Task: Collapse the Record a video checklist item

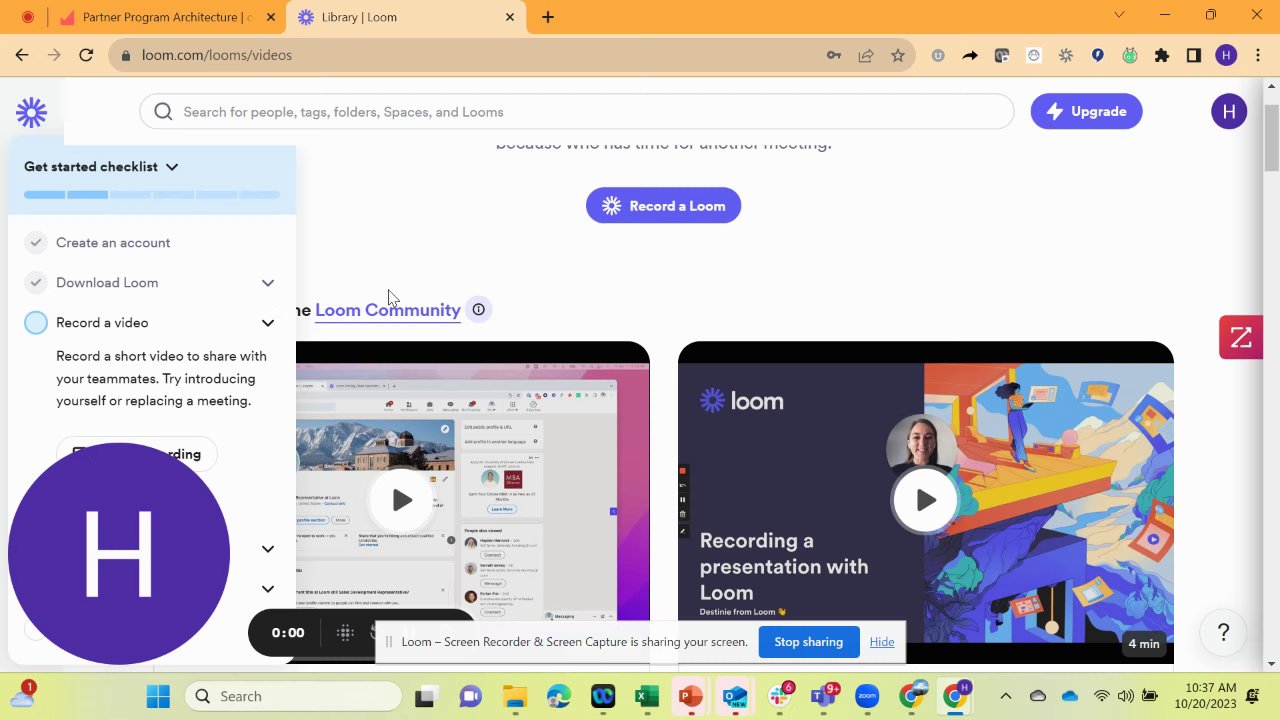Action: pos(268,323)
